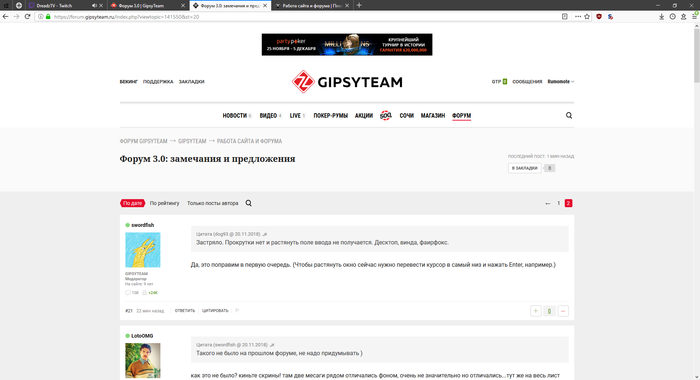Open the Rumomote user dropdown
The image size is (700, 380).
point(561,82)
